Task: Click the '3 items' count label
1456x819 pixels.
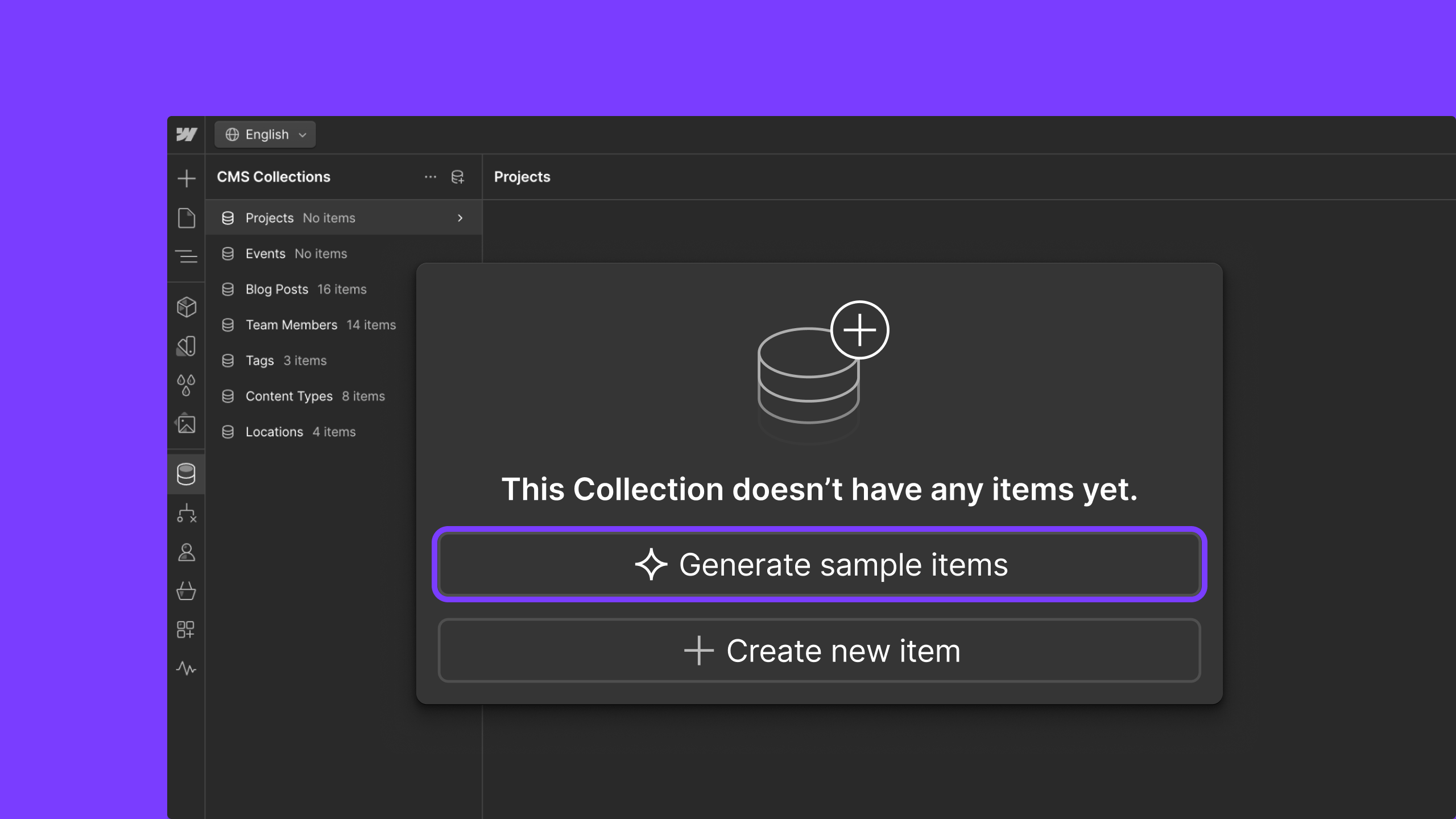Action: pos(305,361)
